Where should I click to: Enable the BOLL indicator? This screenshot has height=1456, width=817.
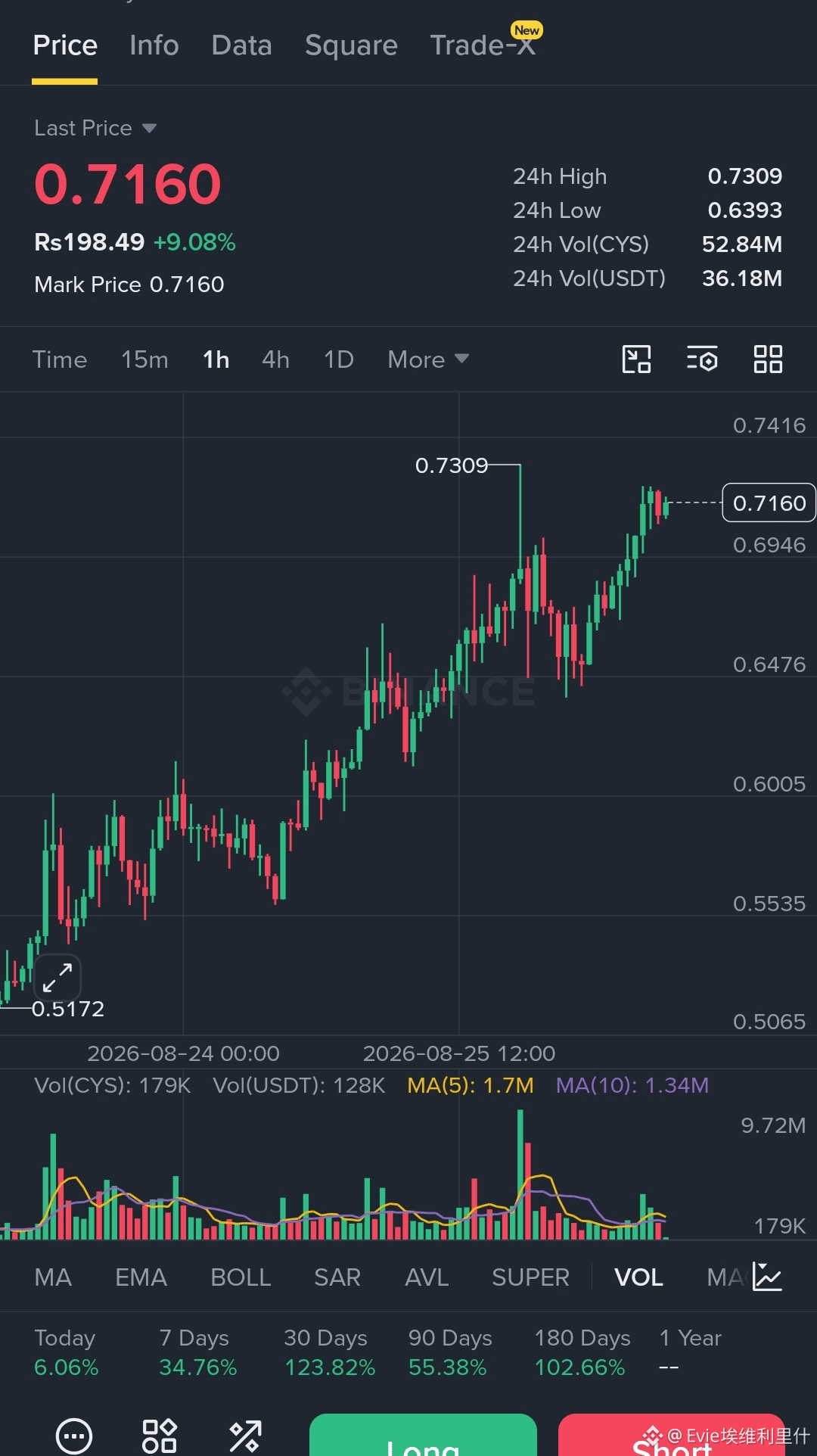pyautogui.click(x=241, y=1277)
